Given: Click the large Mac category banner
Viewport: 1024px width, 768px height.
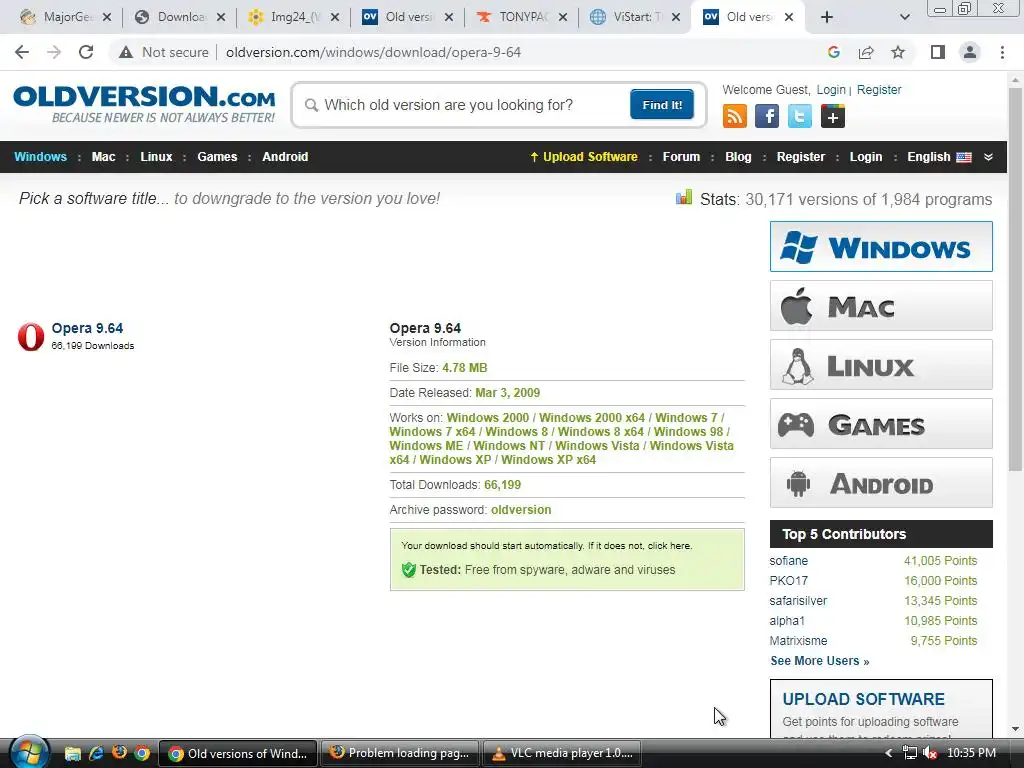Looking at the screenshot, I should click(x=881, y=306).
